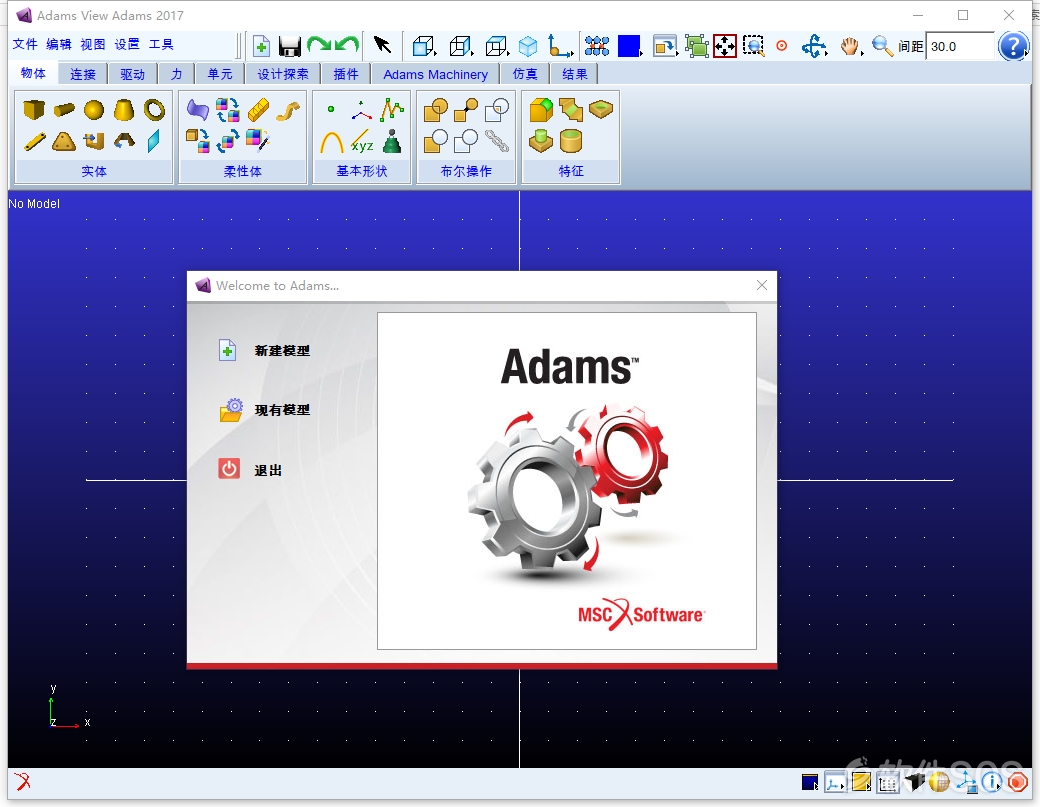Image resolution: width=1040 pixels, height=807 pixels.
Task: Open the blue info dropdown in status bar
Action: tap(992, 783)
